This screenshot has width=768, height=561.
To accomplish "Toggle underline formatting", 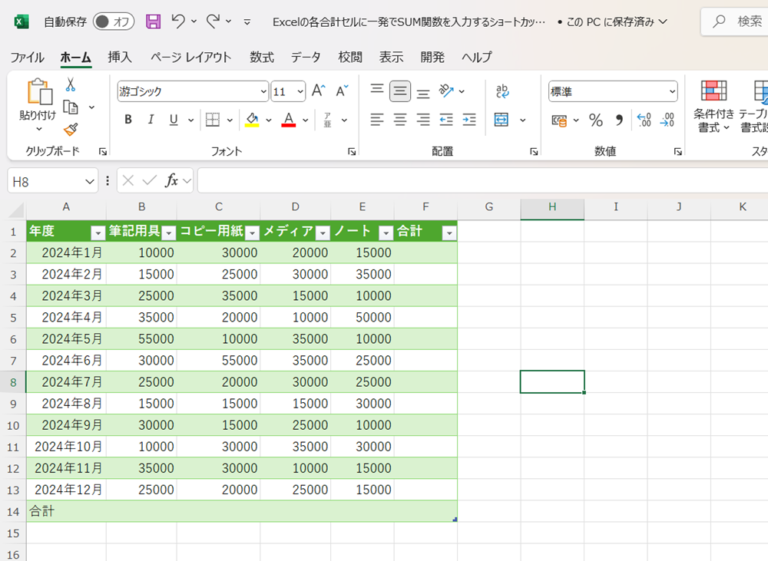I will [173, 120].
